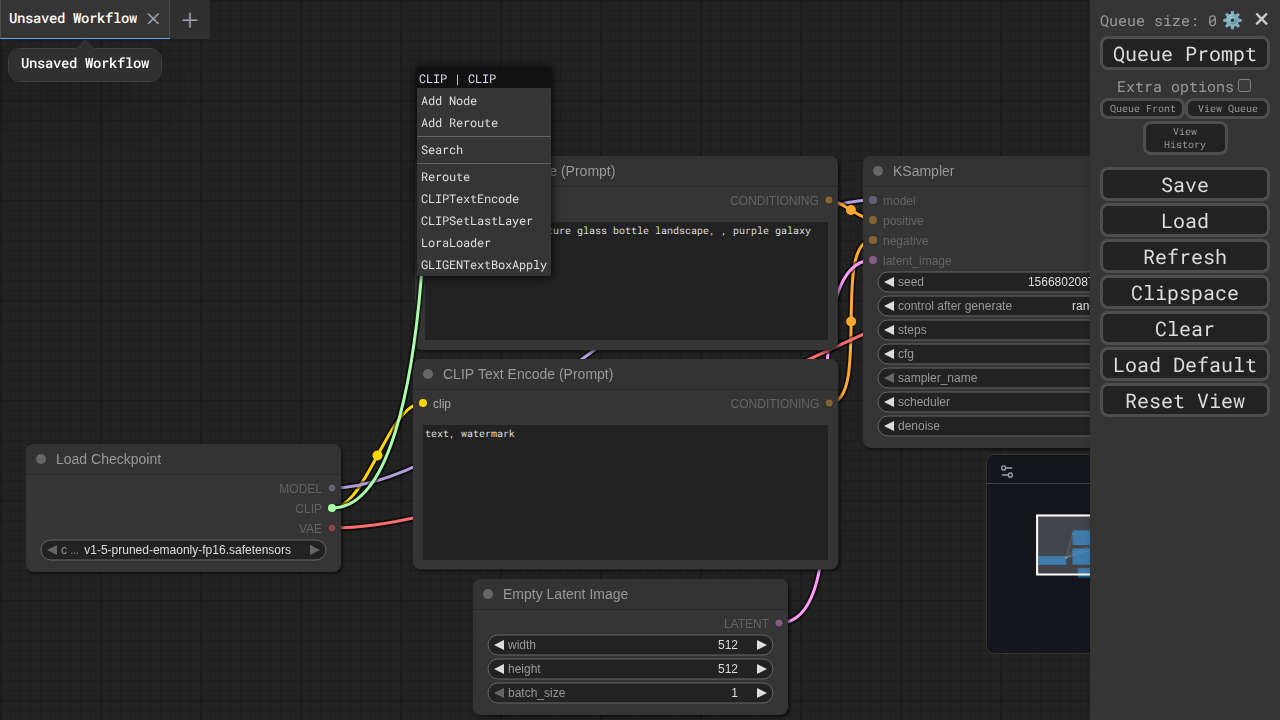The width and height of the screenshot is (1280, 720).
Task: Collapse the Empty Latent Image node
Action: (488, 594)
